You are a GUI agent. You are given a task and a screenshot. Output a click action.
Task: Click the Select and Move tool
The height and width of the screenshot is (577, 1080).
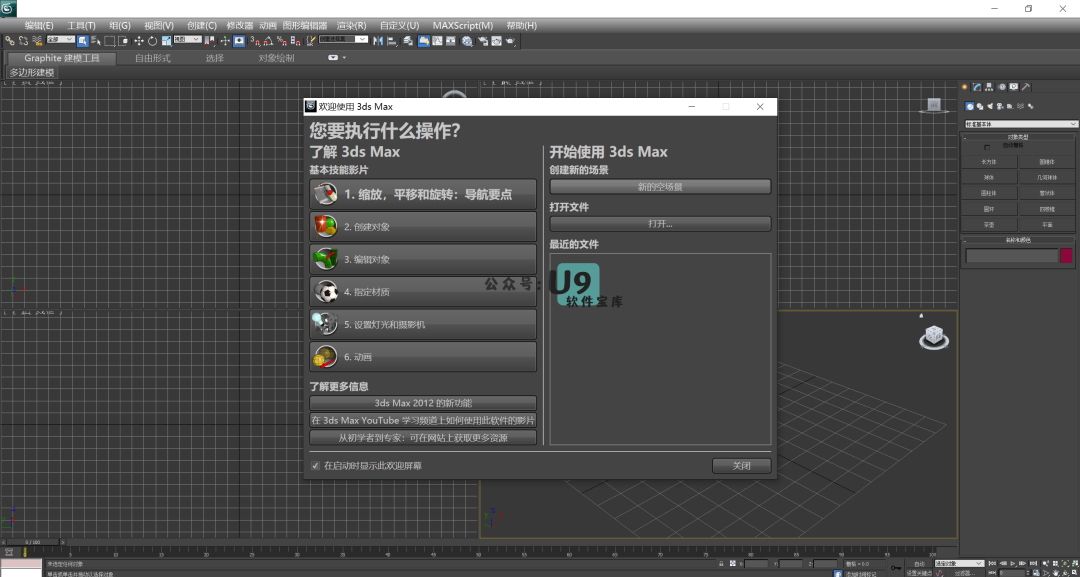pyautogui.click(x=139, y=41)
